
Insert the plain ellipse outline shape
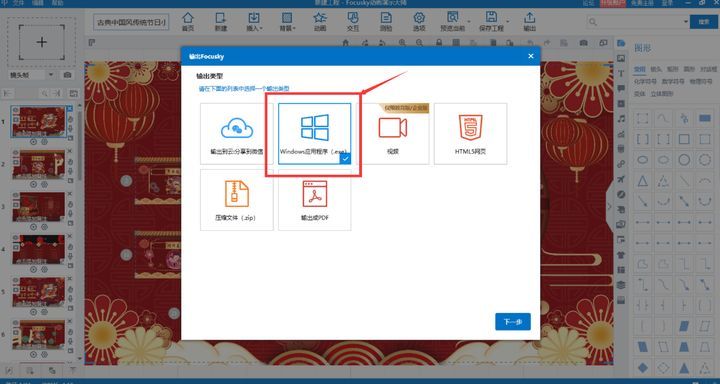643,160
